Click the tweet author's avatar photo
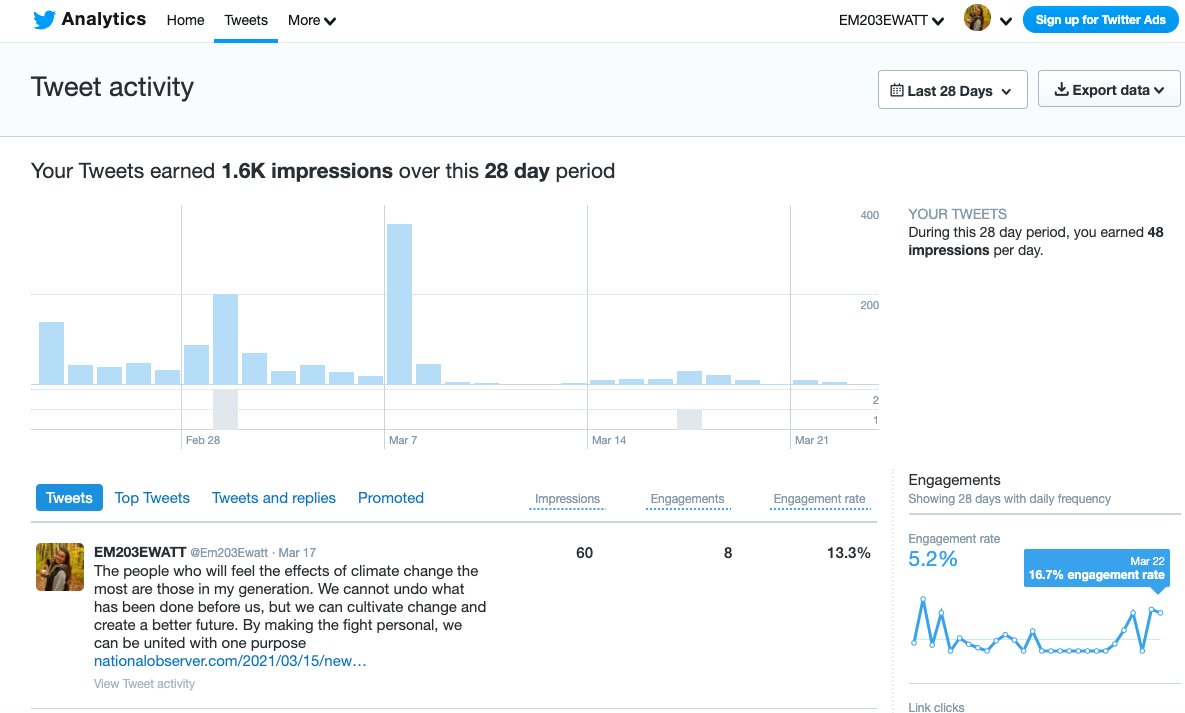The image size is (1185, 713). [x=60, y=566]
